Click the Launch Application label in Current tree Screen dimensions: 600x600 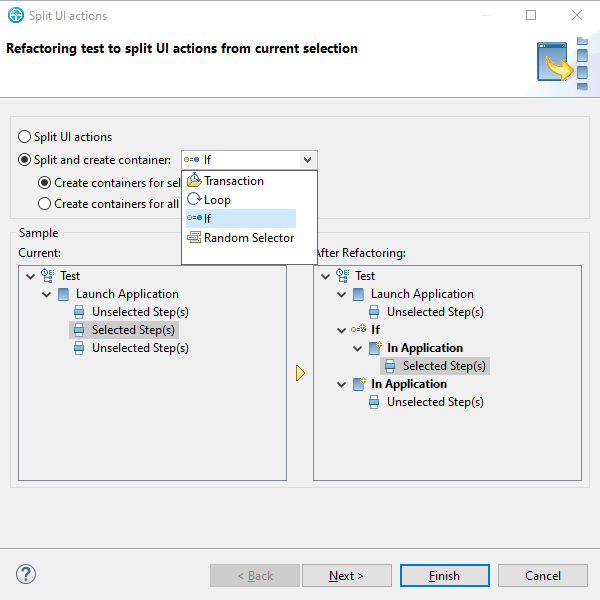[x=127, y=294]
